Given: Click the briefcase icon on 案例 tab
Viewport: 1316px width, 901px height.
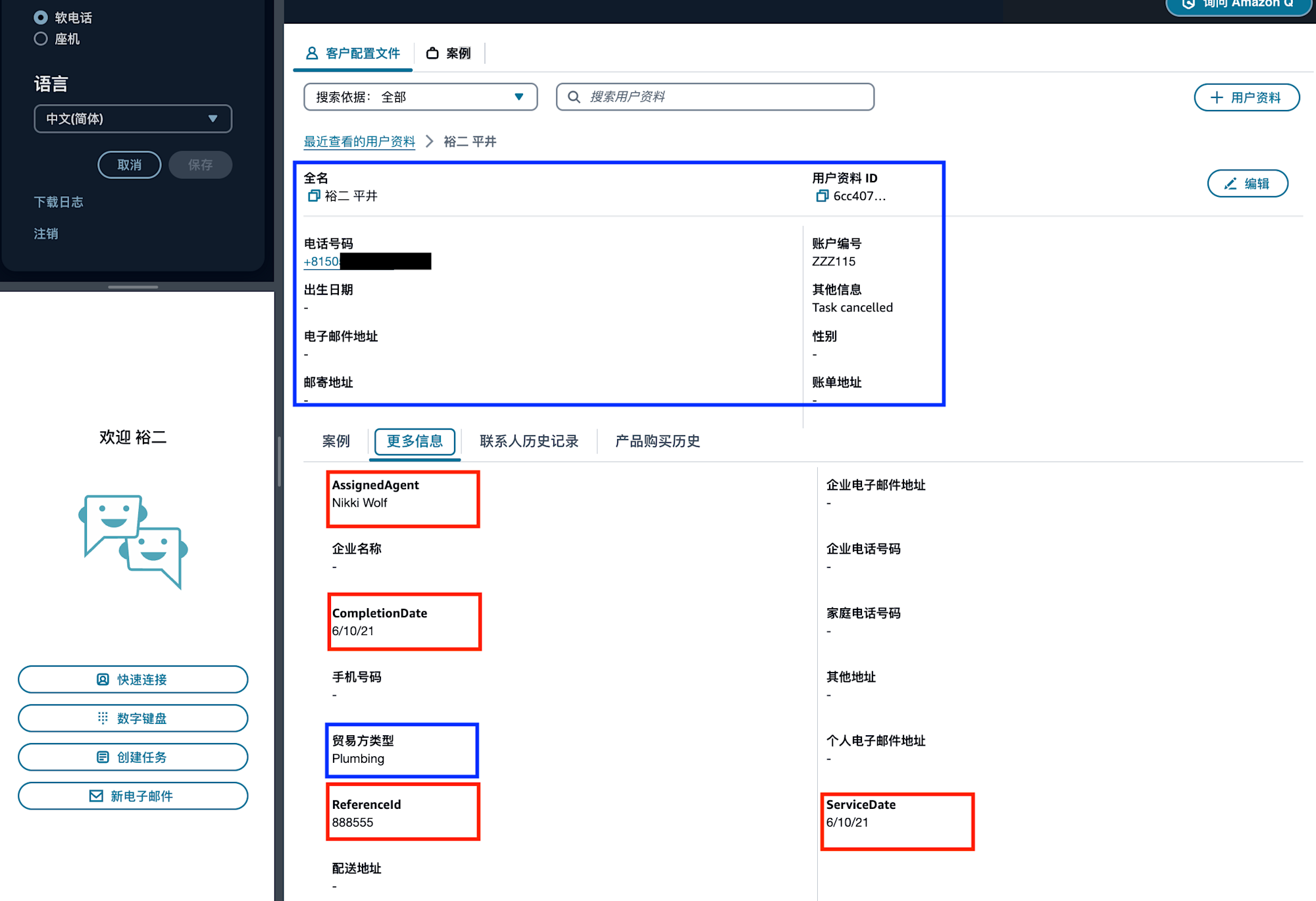Looking at the screenshot, I should pyautogui.click(x=432, y=53).
